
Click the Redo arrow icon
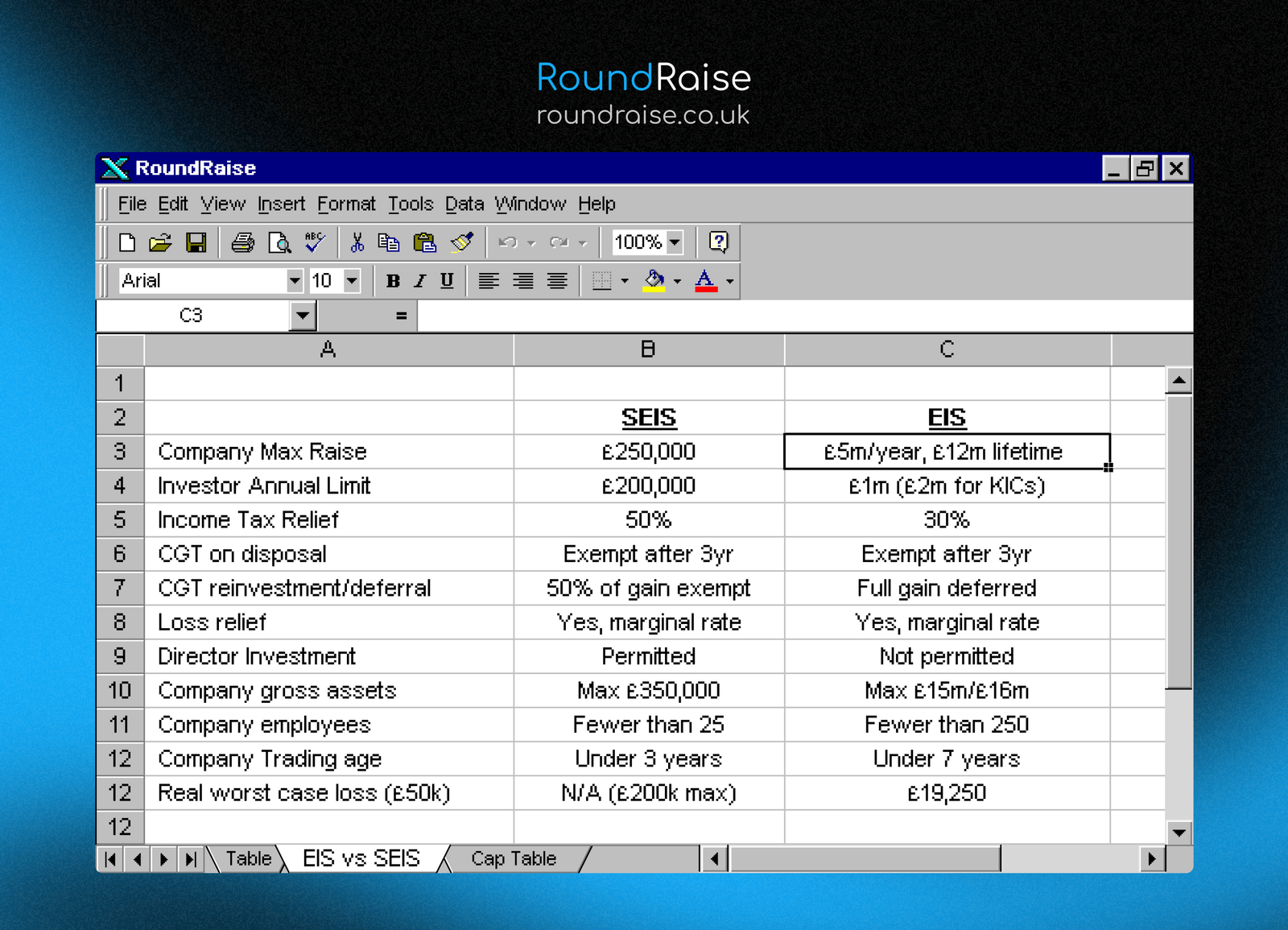click(559, 242)
